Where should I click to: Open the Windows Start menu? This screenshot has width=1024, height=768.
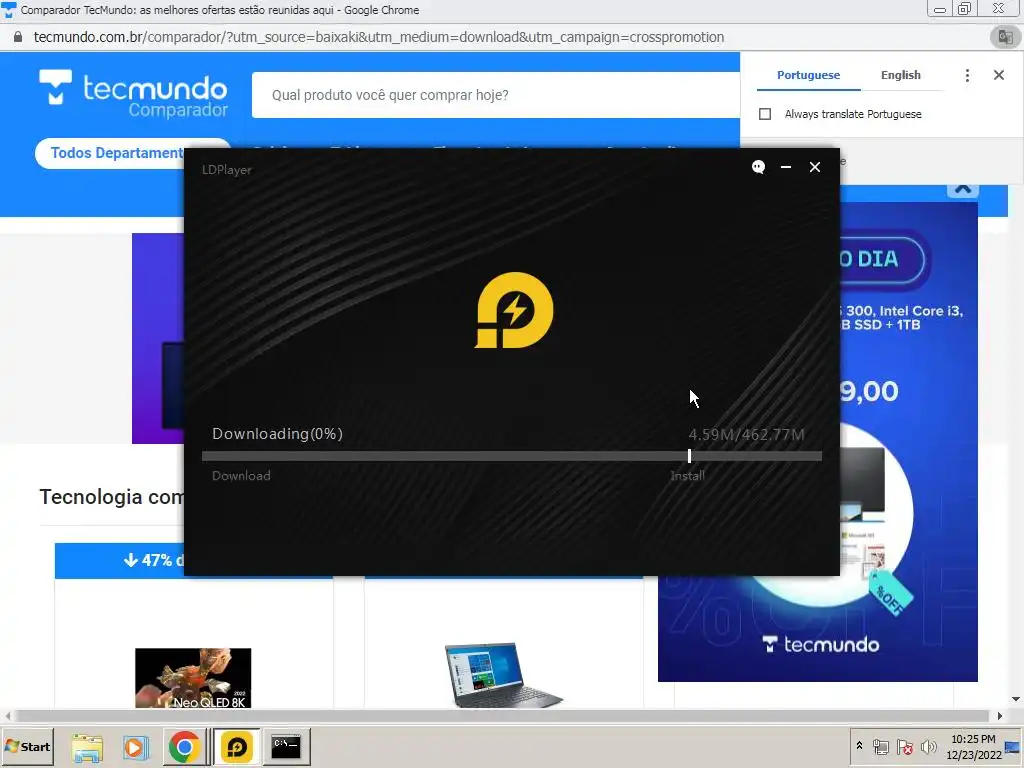(x=27, y=746)
